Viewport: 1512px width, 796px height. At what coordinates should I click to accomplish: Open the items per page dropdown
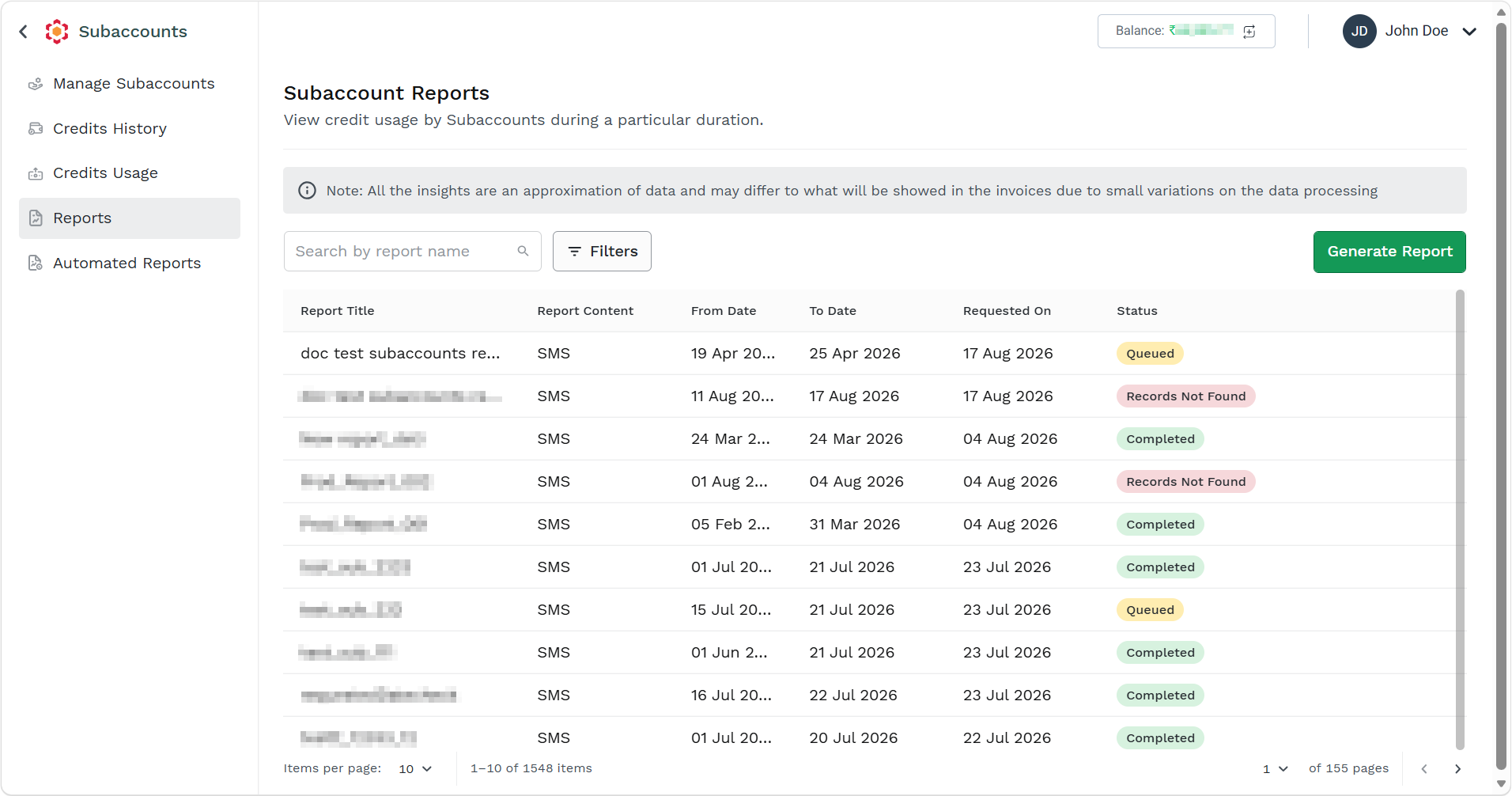click(415, 769)
